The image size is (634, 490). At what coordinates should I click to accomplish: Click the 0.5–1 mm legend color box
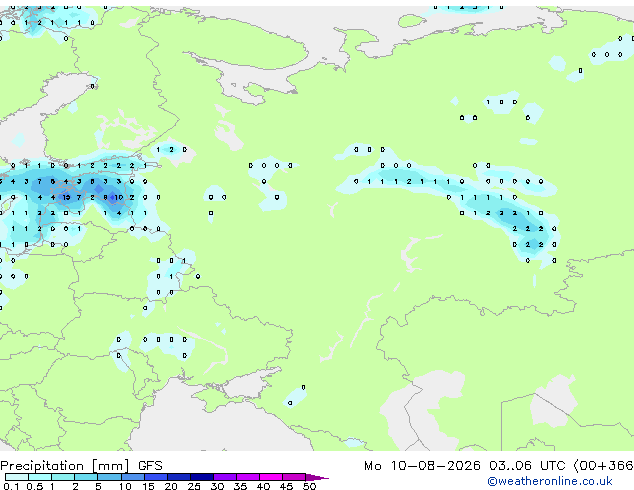pos(40,477)
